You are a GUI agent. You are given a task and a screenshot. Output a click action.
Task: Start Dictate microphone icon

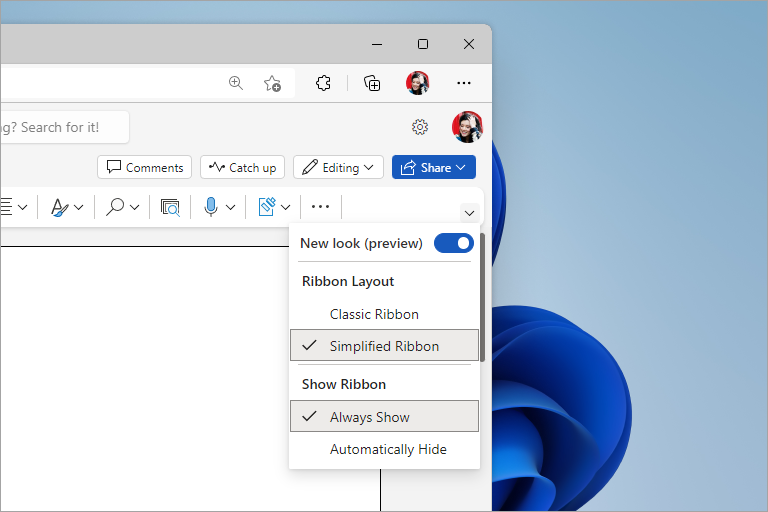(x=211, y=207)
